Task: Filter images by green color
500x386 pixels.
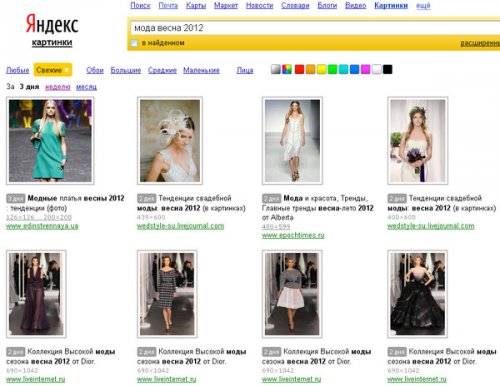Action: pyautogui.click(x=332, y=69)
